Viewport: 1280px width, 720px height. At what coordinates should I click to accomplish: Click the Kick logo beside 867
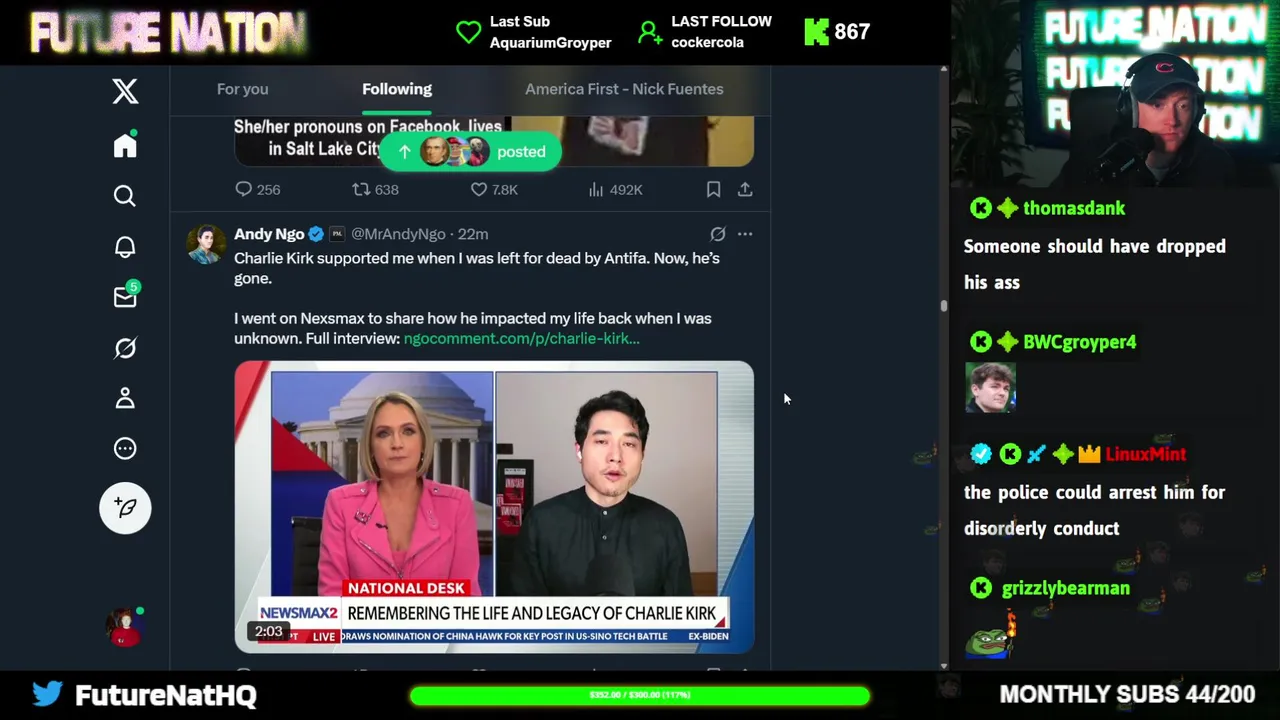coord(816,32)
